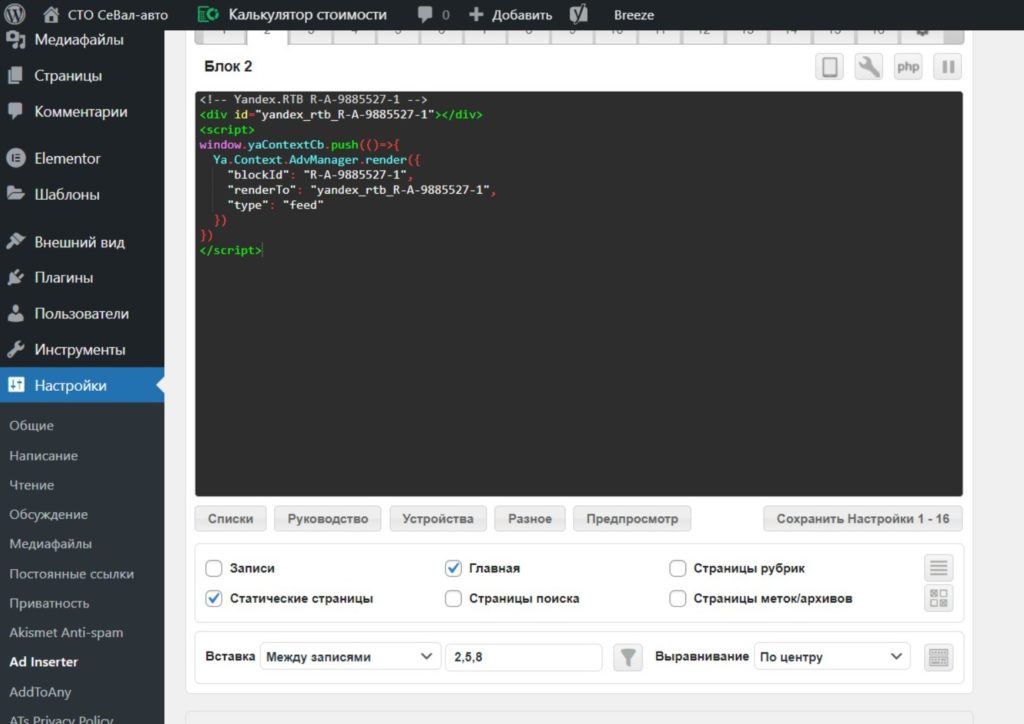Open Akismet Anti-spam submenu link
This screenshot has height=724, width=1024.
point(66,633)
